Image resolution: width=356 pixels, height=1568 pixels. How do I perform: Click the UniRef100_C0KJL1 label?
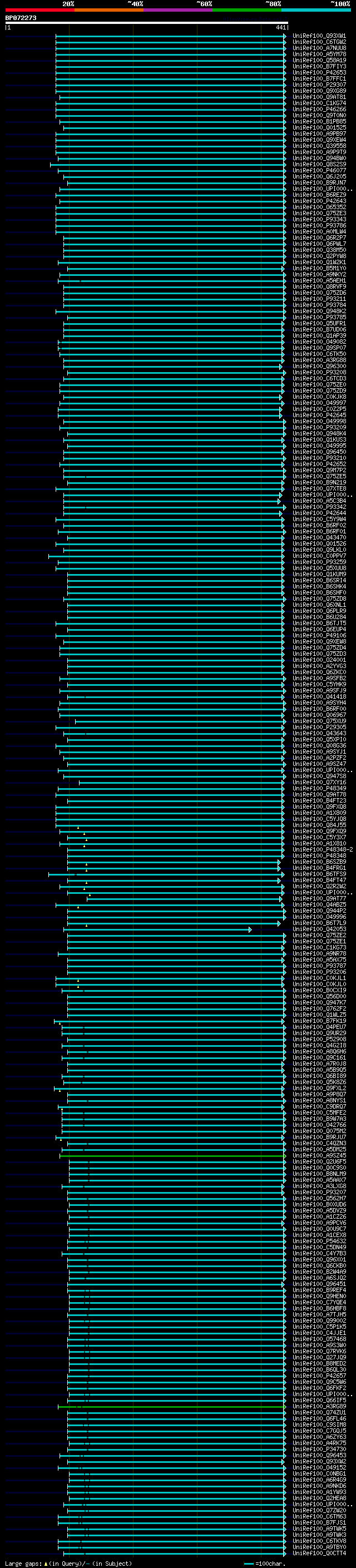pos(319,978)
